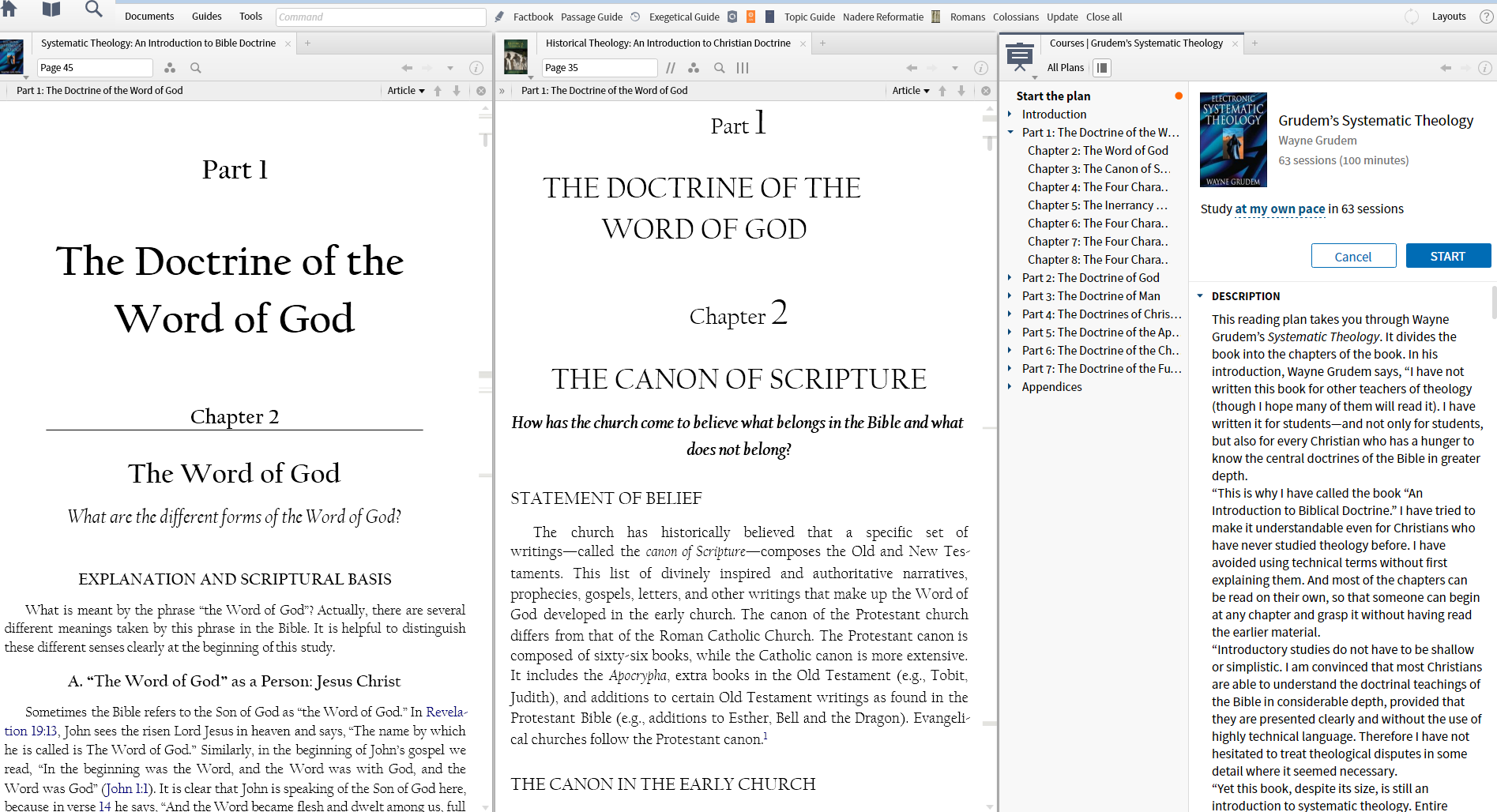Image resolution: width=1497 pixels, height=812 pixels.
Task: Click the orange shortcut icon in the top bar
Action: [750, 17]
